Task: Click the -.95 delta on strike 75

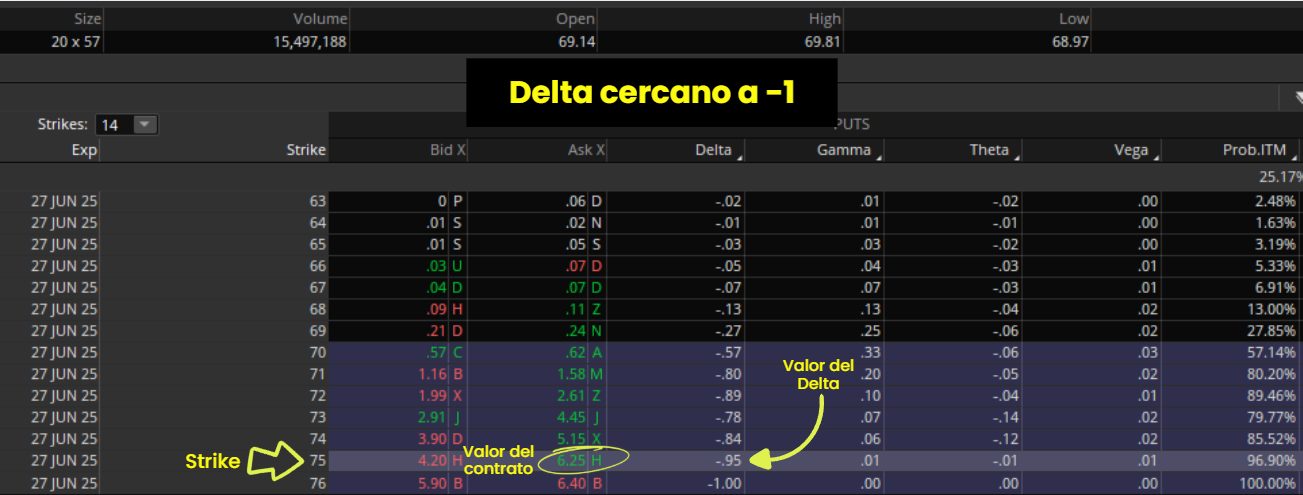Action: (x=729, y=461)
